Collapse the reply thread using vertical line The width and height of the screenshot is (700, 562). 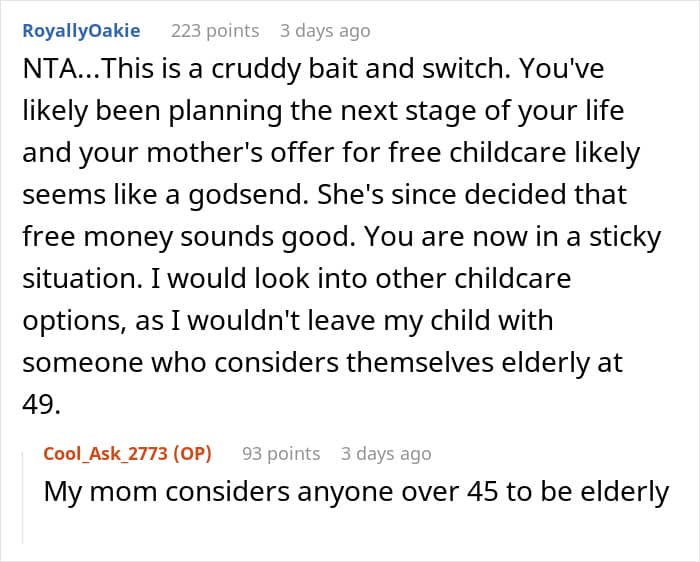pos(23,498)
